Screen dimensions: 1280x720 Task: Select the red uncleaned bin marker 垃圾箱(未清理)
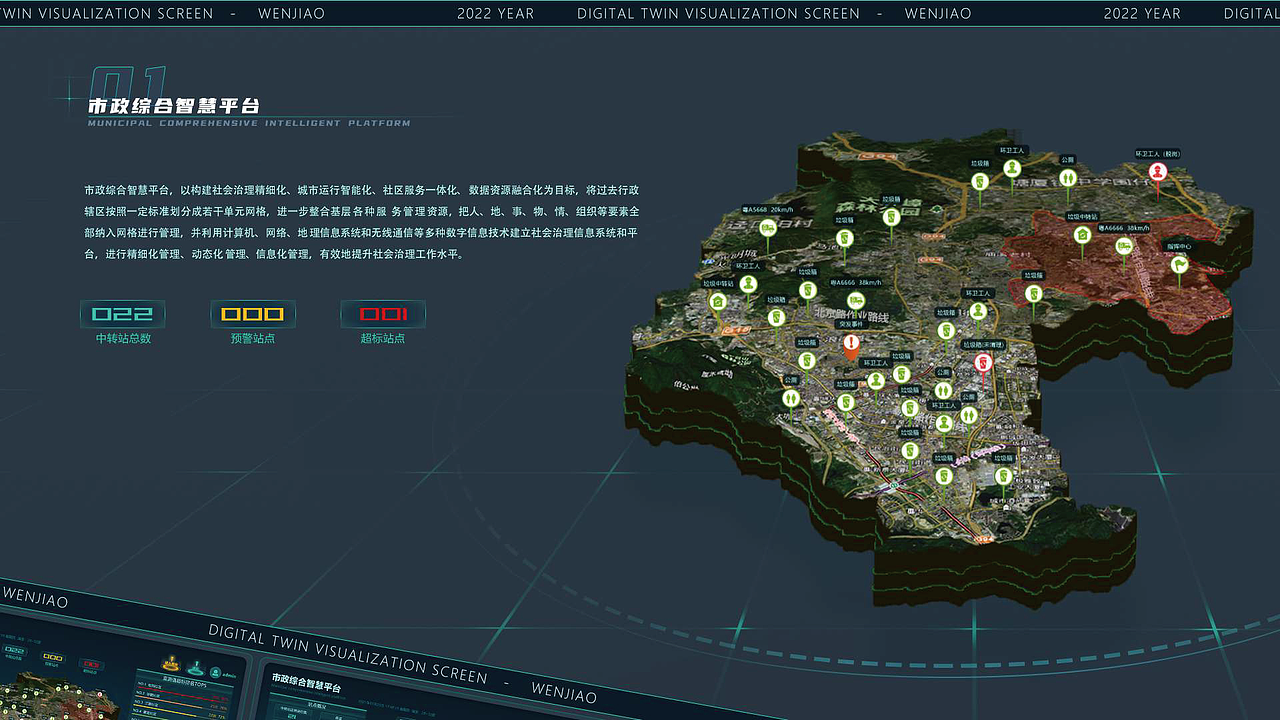coord(983,362)
